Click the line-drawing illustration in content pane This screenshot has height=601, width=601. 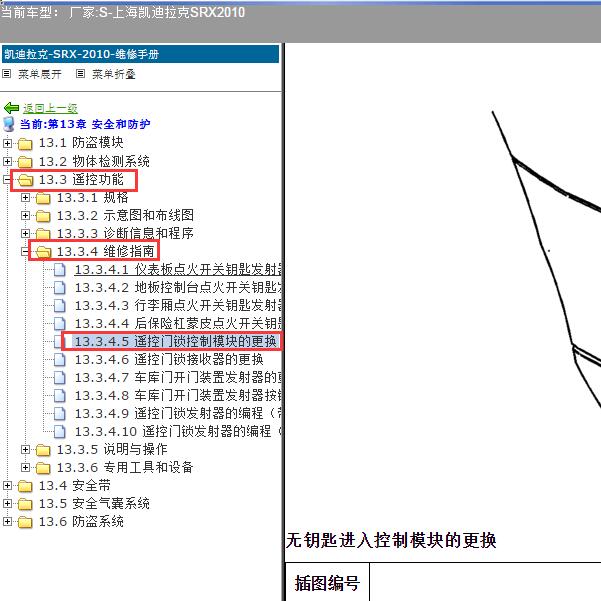pos(546,261)
